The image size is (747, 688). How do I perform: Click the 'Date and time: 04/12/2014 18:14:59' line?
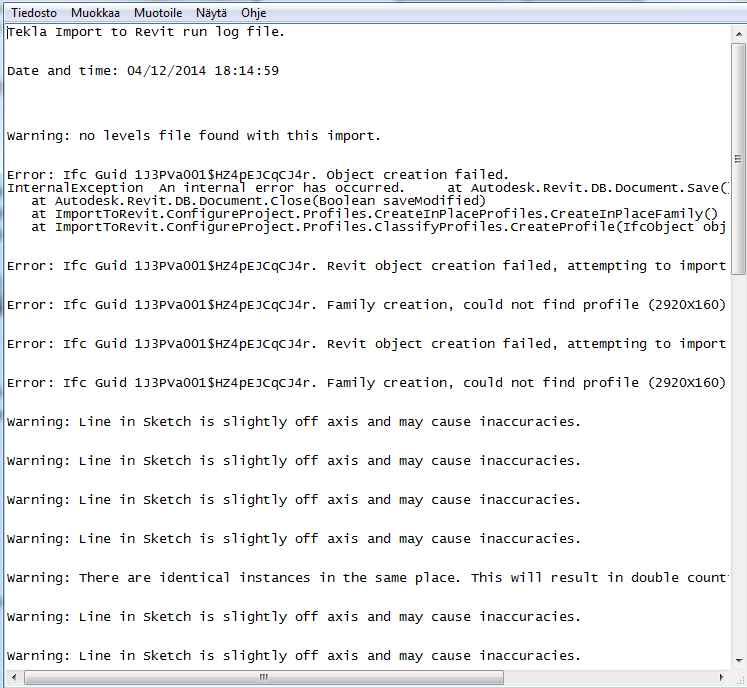pyautogui.click(x=143, y=71)
